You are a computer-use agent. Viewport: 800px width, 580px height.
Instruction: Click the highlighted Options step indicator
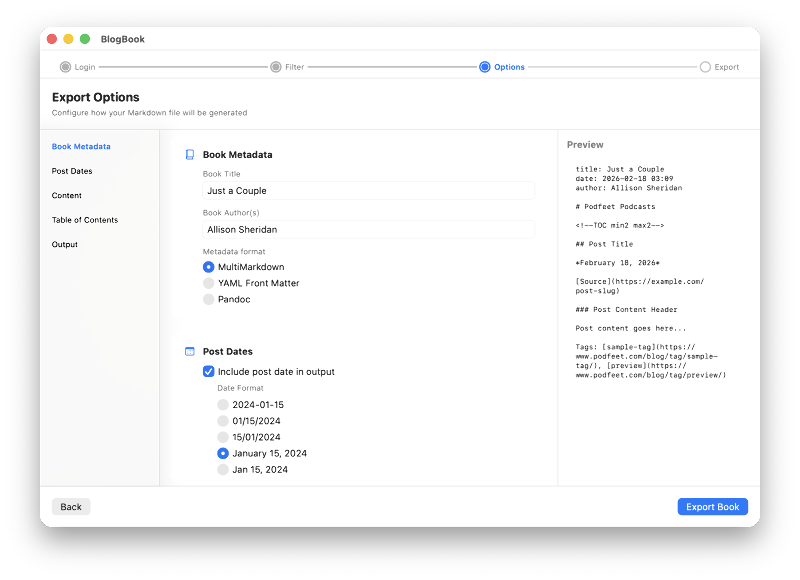(x=487, y=66)
